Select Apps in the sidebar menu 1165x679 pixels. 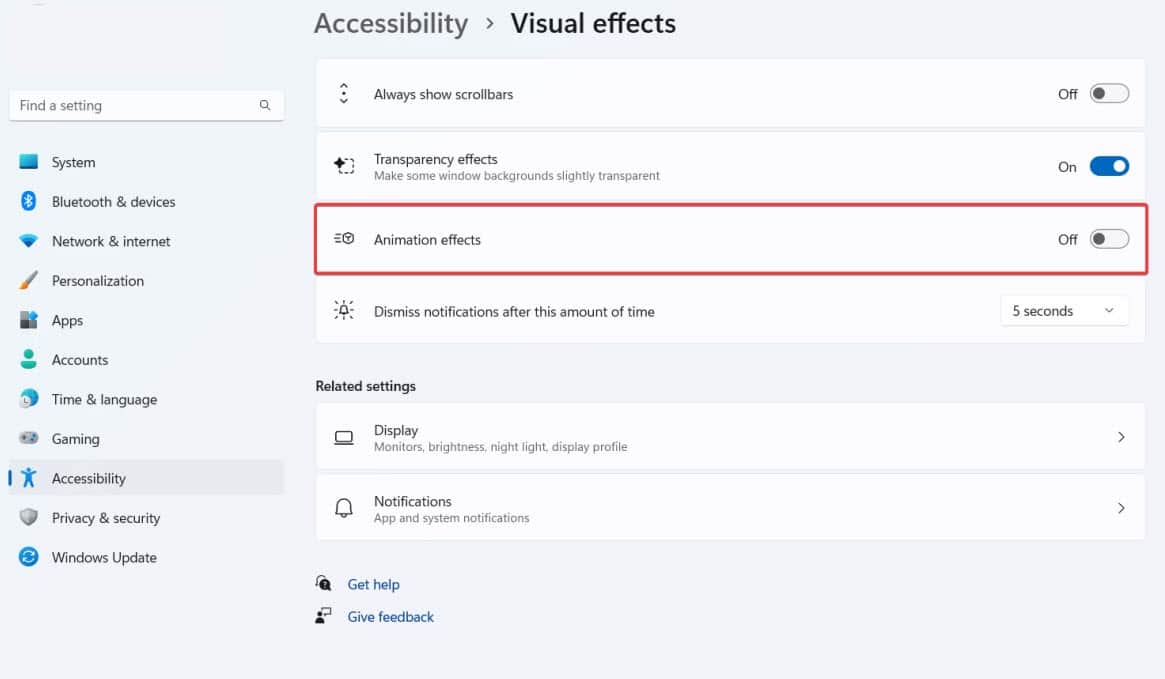67,321
